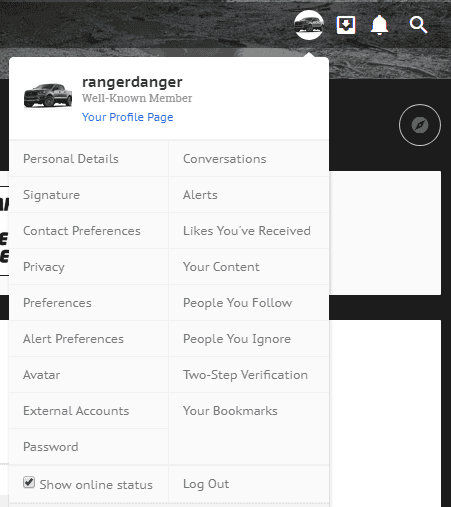Select Personal Details menu entry
Screen dimensions: 451x507
point(89,159)
